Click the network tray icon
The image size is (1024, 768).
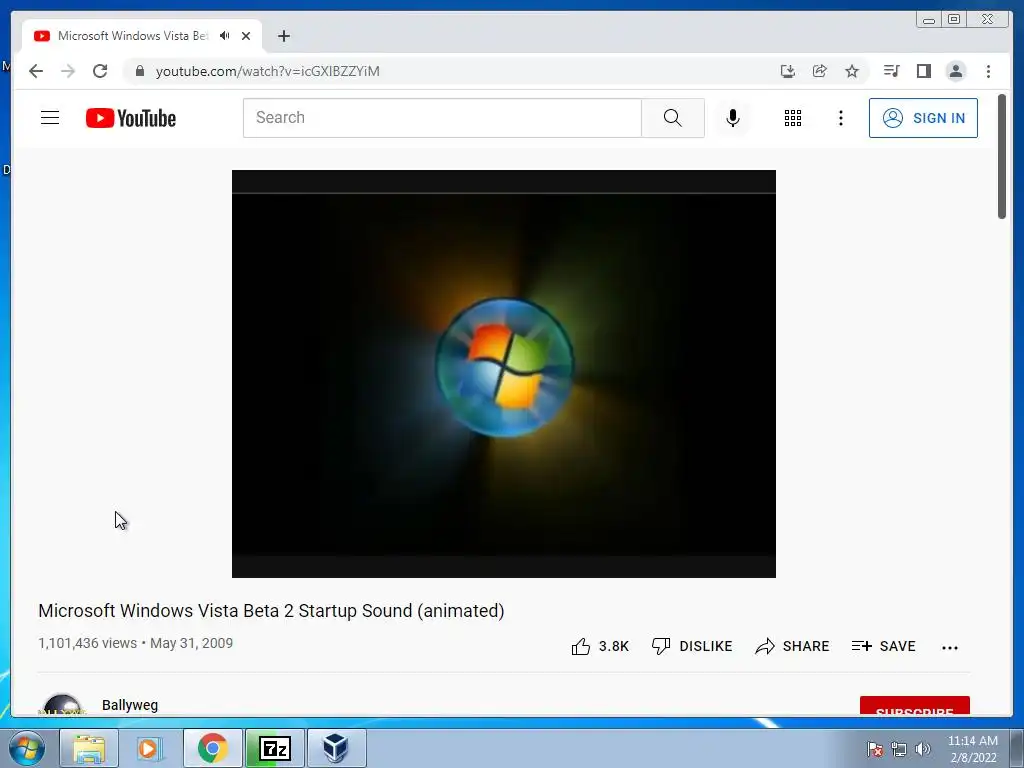[x=899, y=750]
